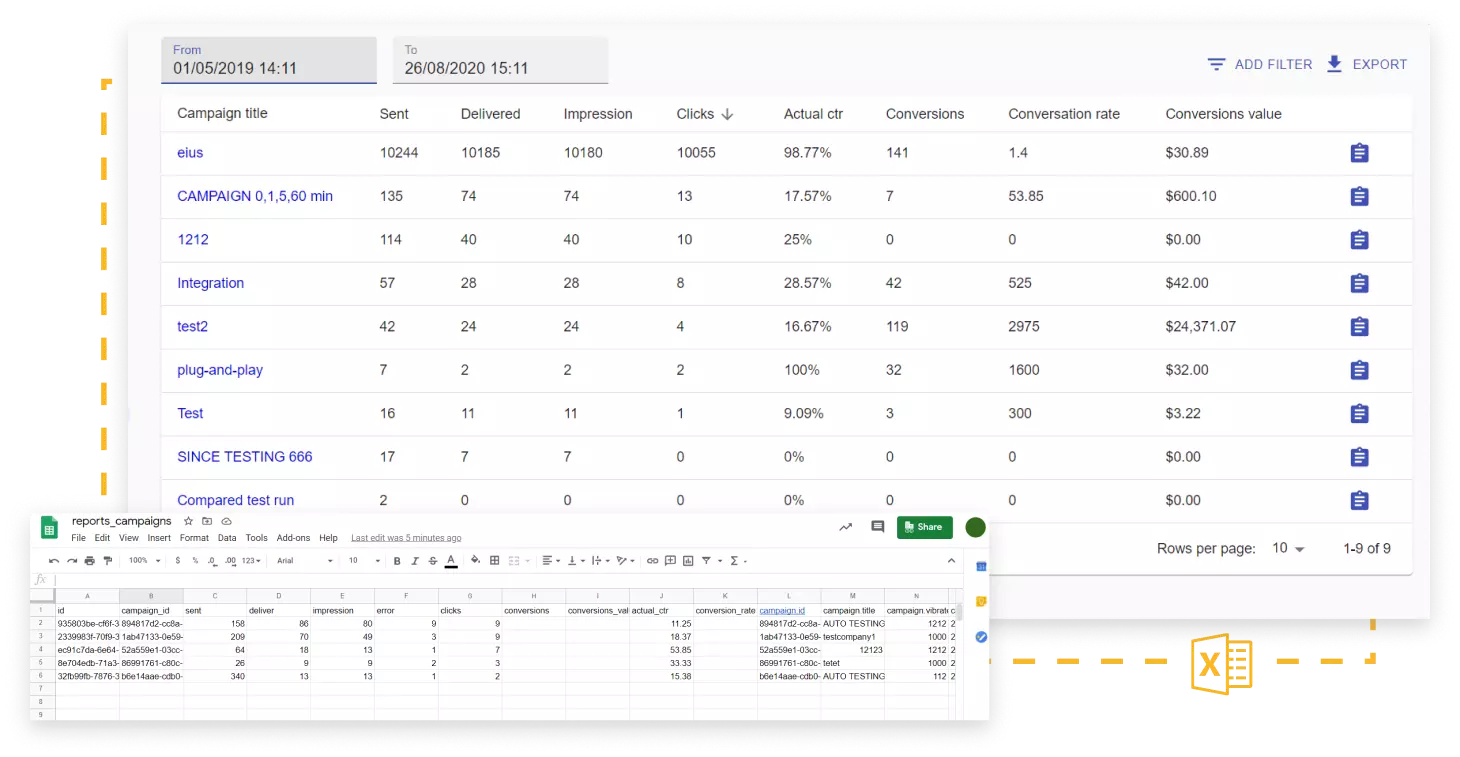Click the Bold icon in the Sheets toolbar

click(x=397, y=561)
